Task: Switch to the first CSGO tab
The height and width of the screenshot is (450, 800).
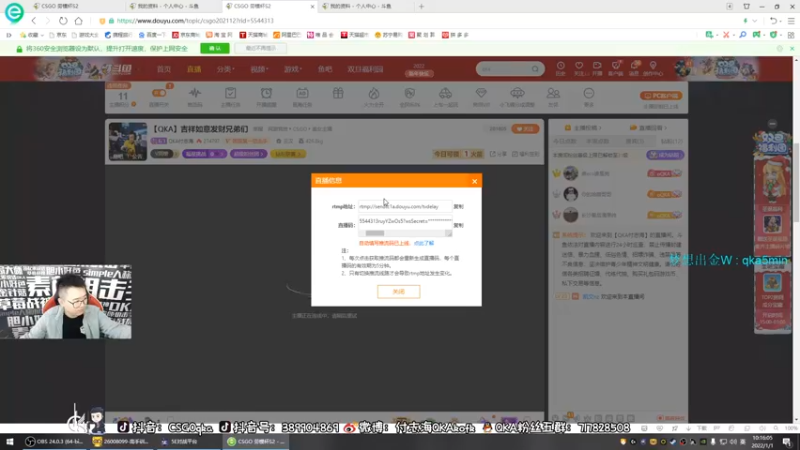Action: pos(77,7)
